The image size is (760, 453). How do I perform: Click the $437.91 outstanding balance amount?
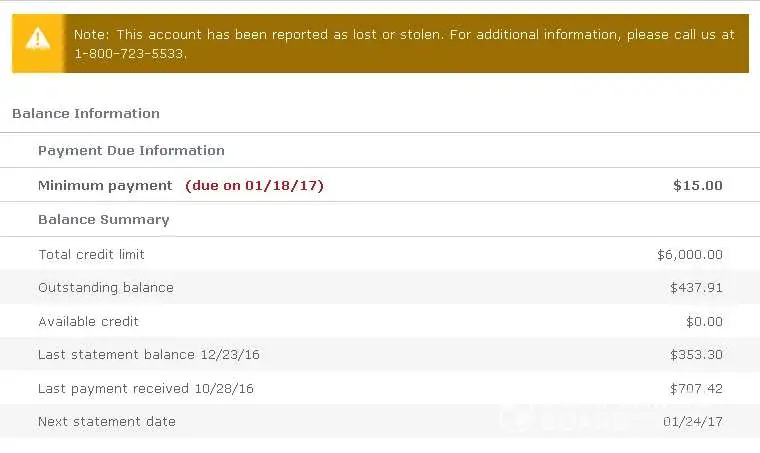(x=696, y=288)
